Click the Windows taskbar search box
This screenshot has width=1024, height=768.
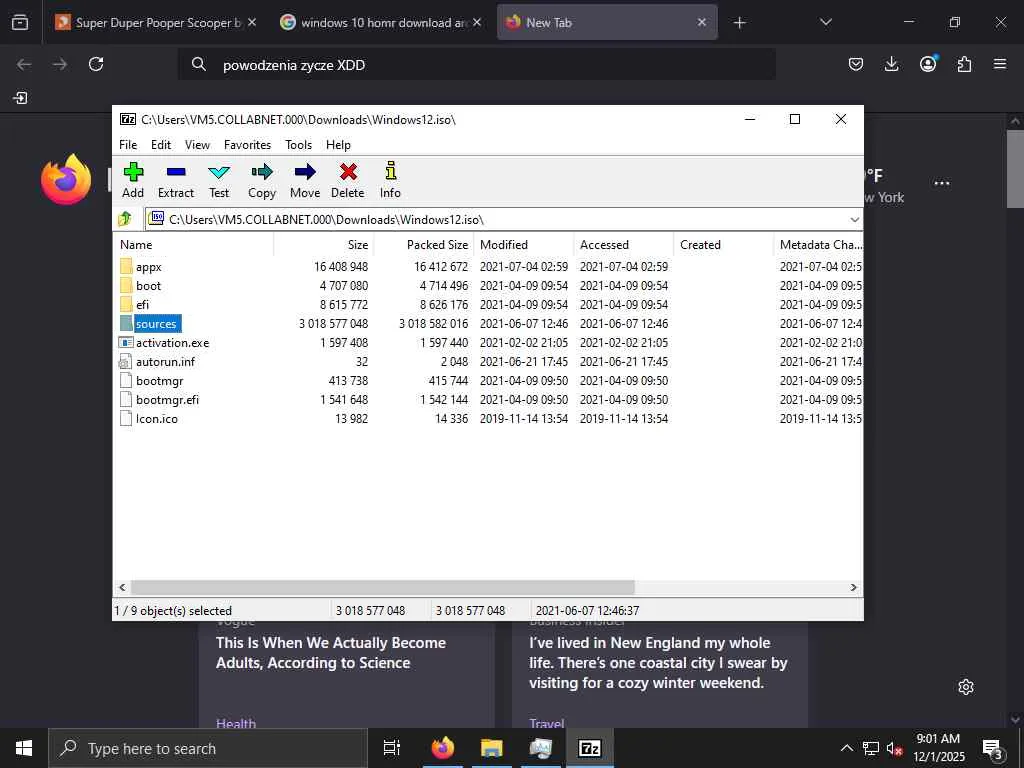coord(208,748)
